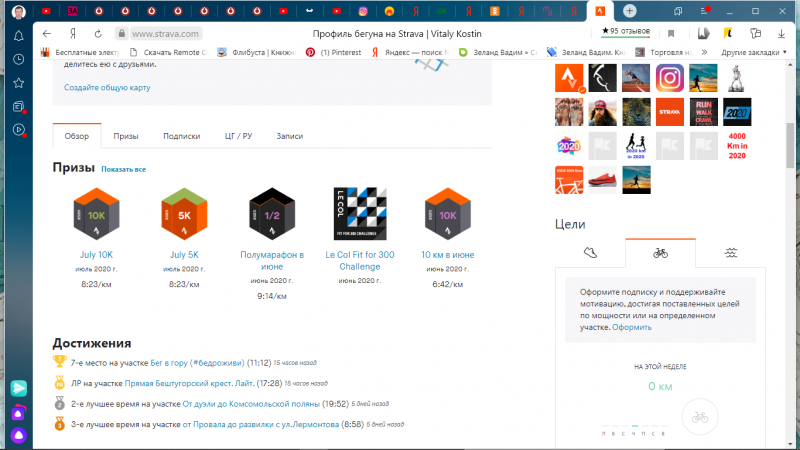The width and height of the screenshot is (800, 450).
Task: Switch to the Записи tab
Action: 290,136
